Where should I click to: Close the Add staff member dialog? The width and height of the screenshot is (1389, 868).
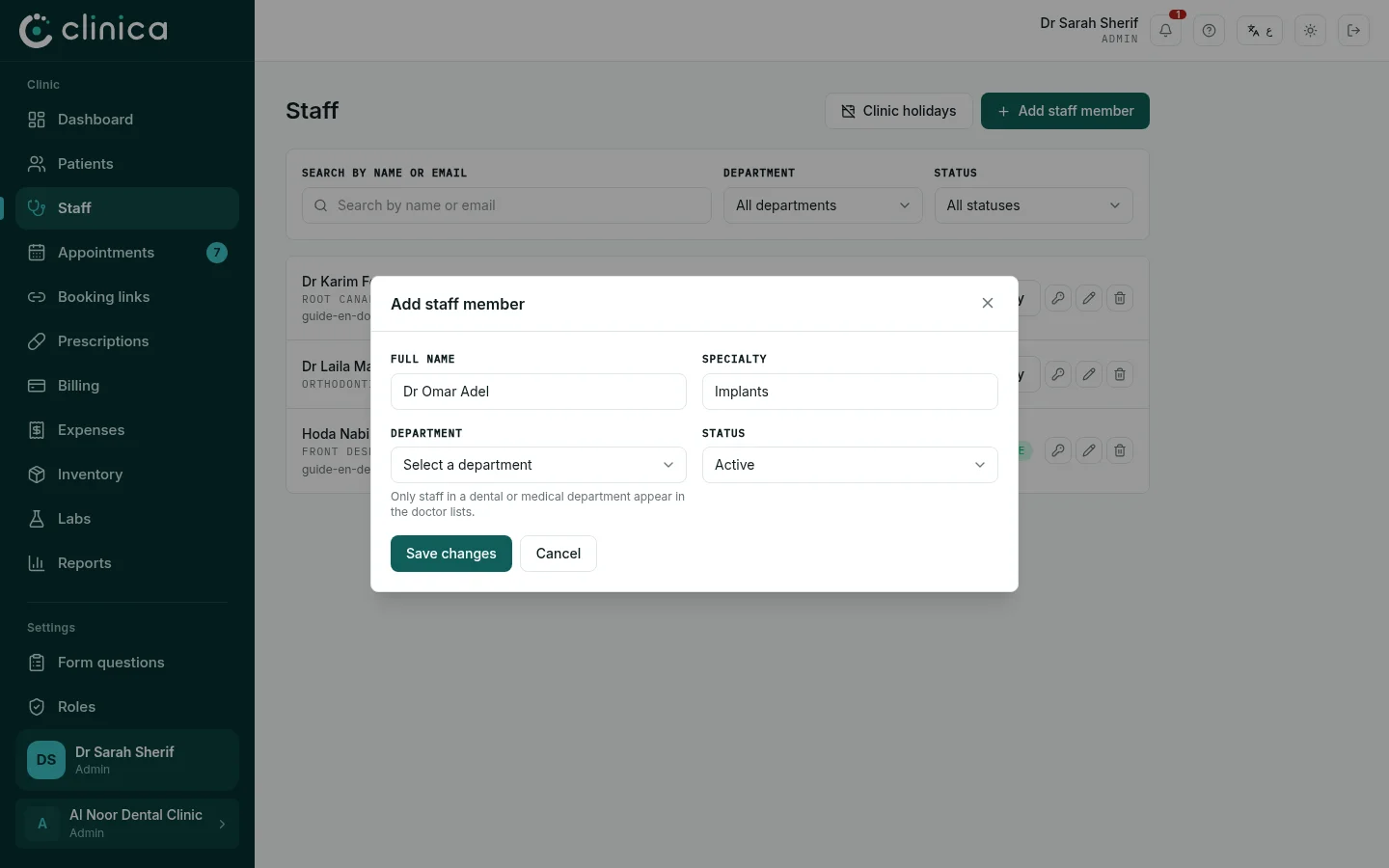(x=988, y=303)
